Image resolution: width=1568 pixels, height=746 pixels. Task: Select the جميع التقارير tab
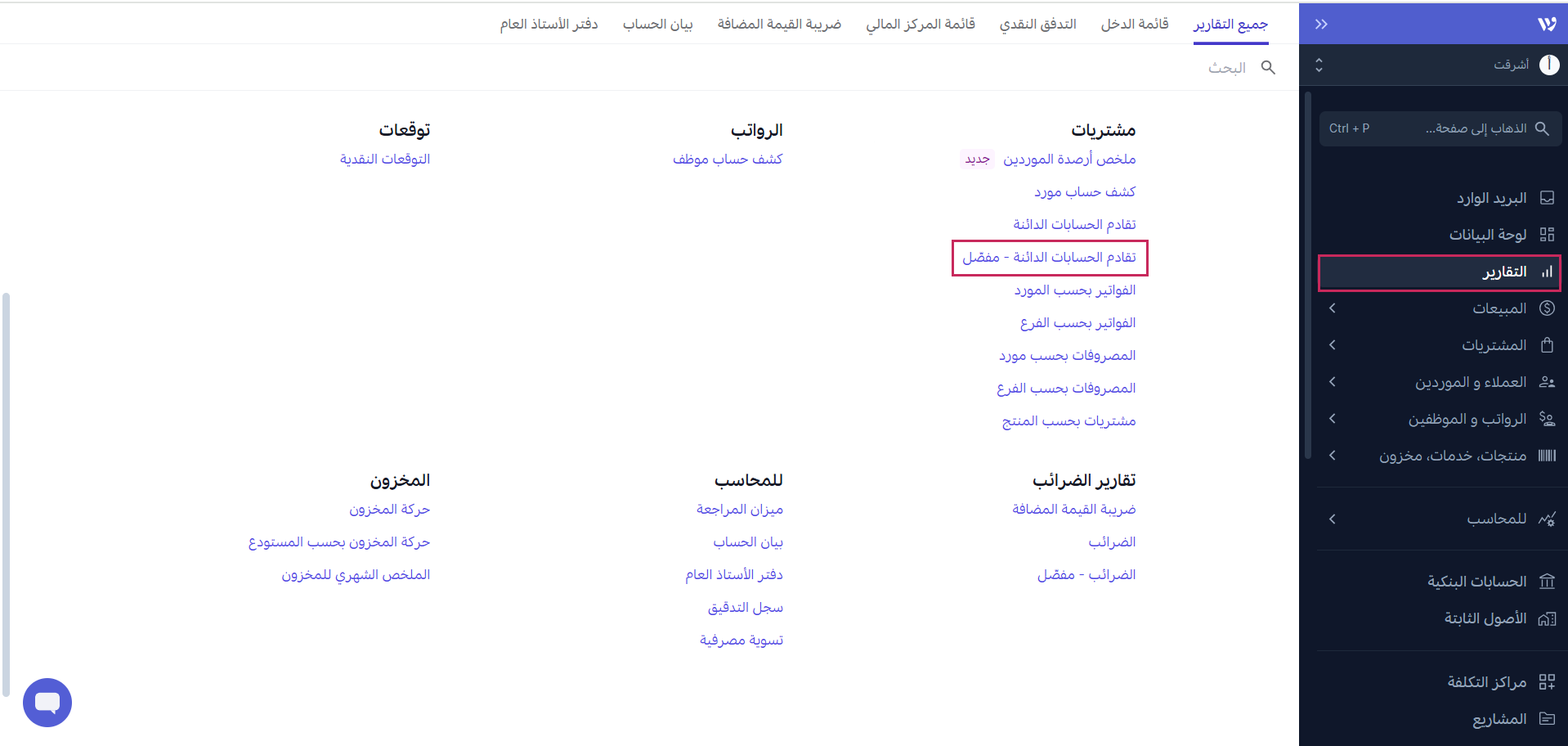pos(1230,25)
